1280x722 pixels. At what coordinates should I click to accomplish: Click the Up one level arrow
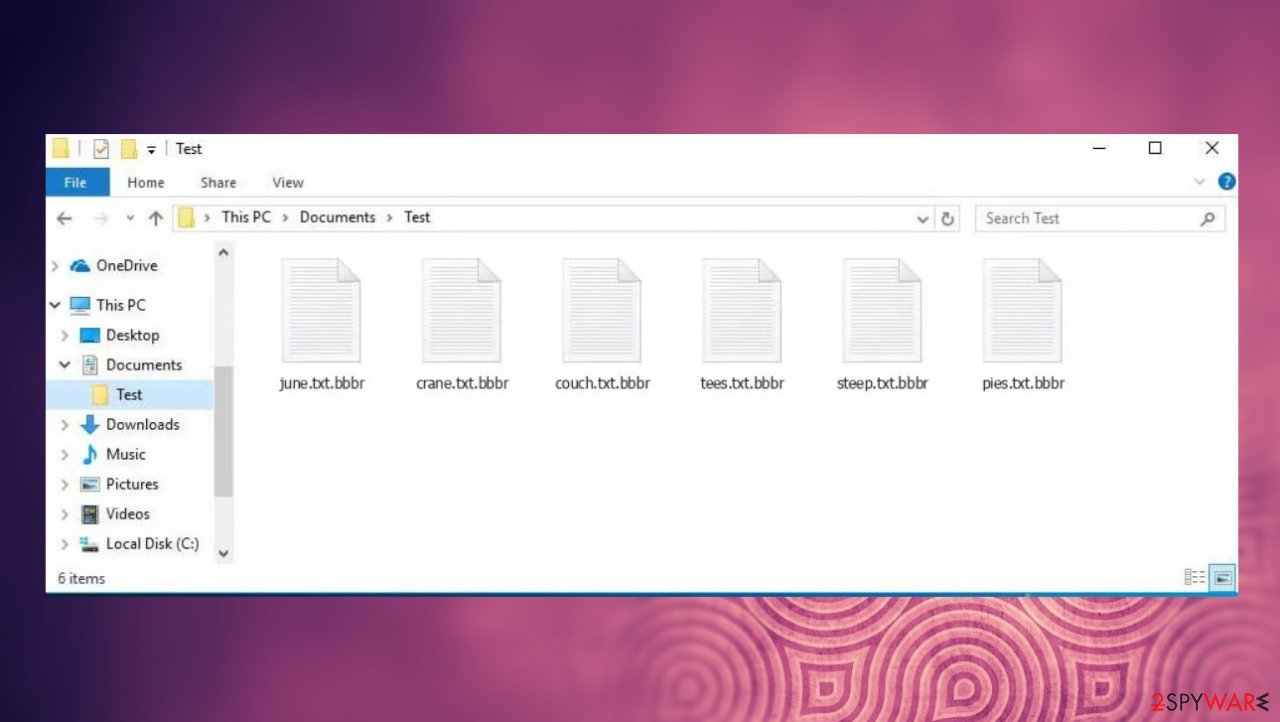coord(155,218)
